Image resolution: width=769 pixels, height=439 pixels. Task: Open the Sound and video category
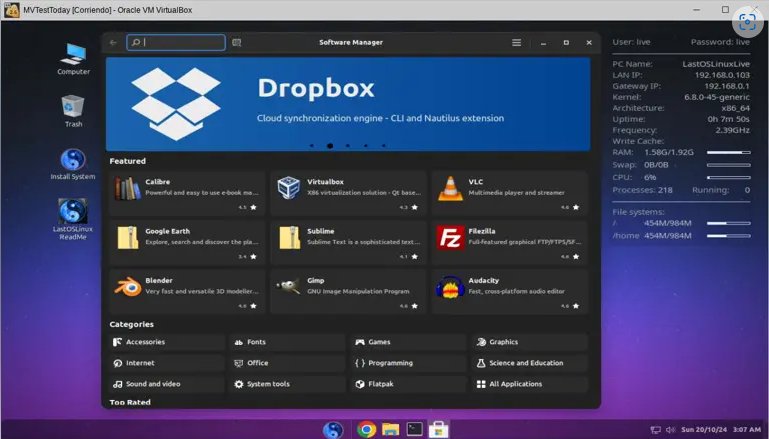tap(167, 384)
